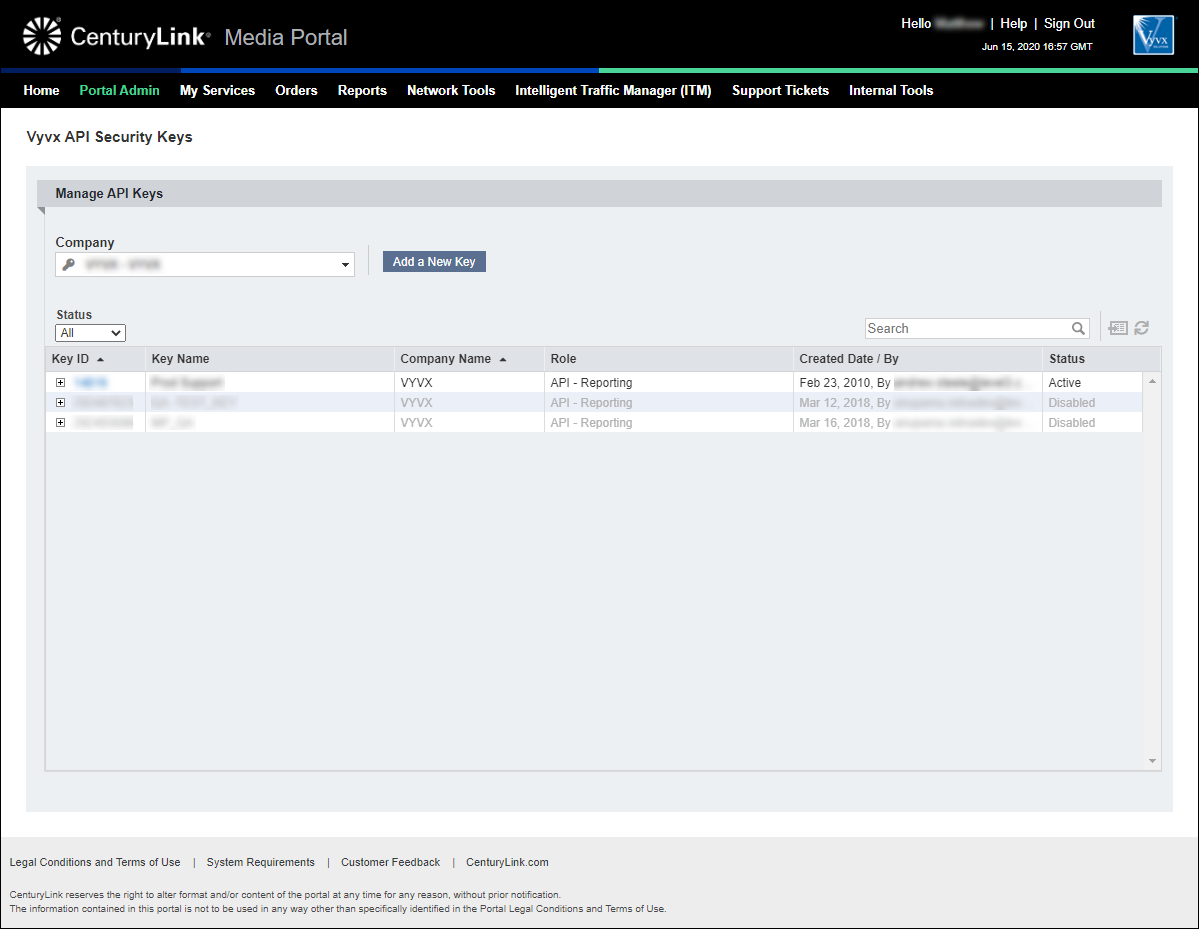The height and width of the screenshot is (929, 1199).
Task: Sort by Role column header
Action: [x=564, y=359]
